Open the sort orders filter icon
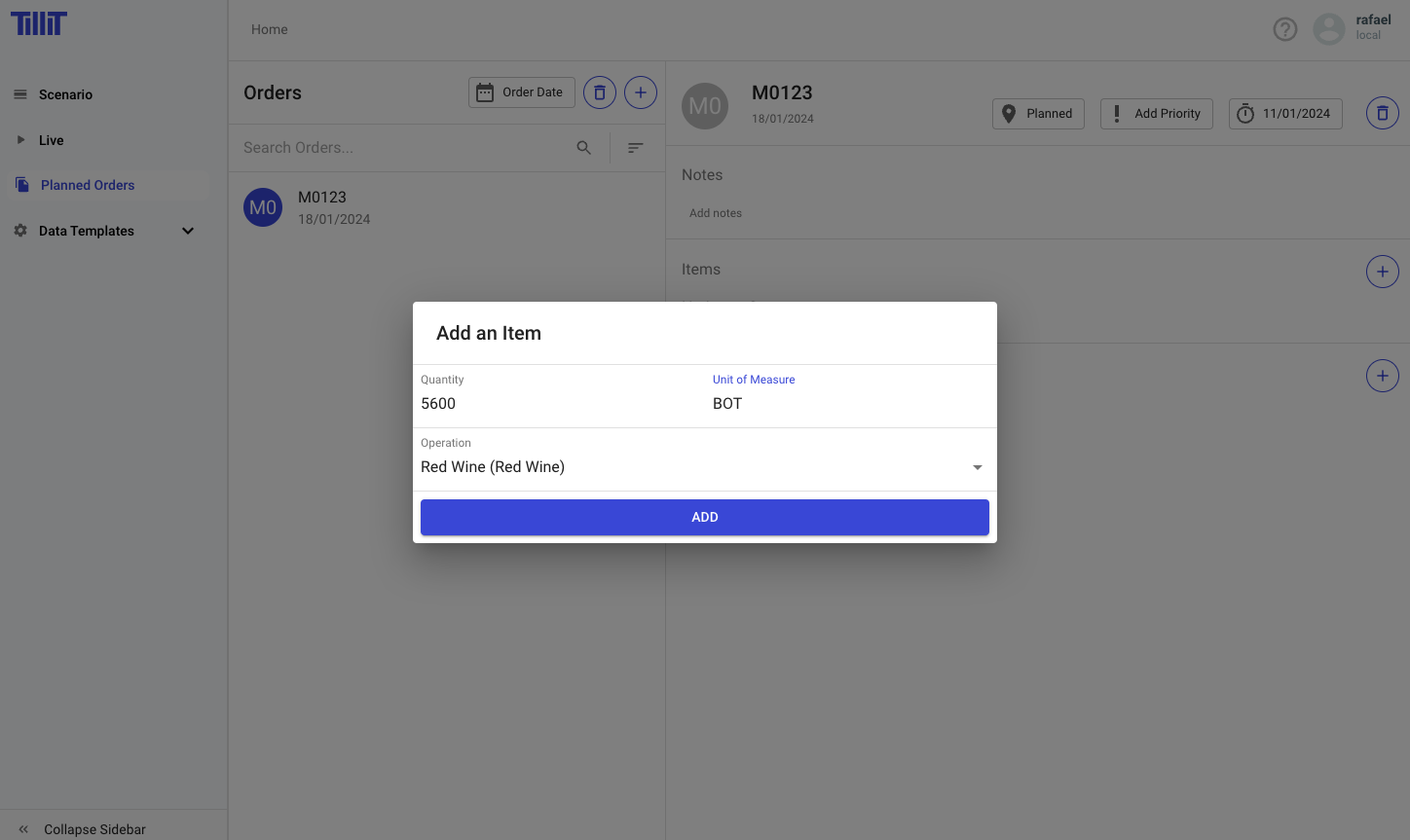This screenshot has height=840, width=1410. tap(636, 148)
